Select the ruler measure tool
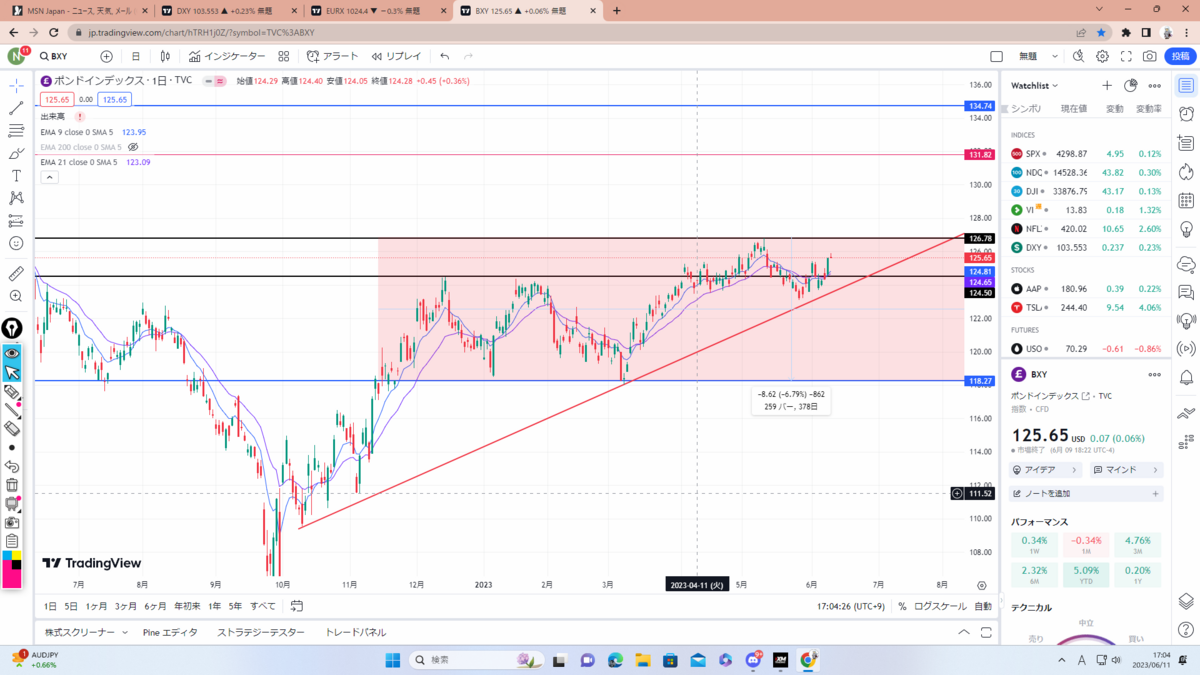Screen dimensions: 1200x675 (16, 274)
